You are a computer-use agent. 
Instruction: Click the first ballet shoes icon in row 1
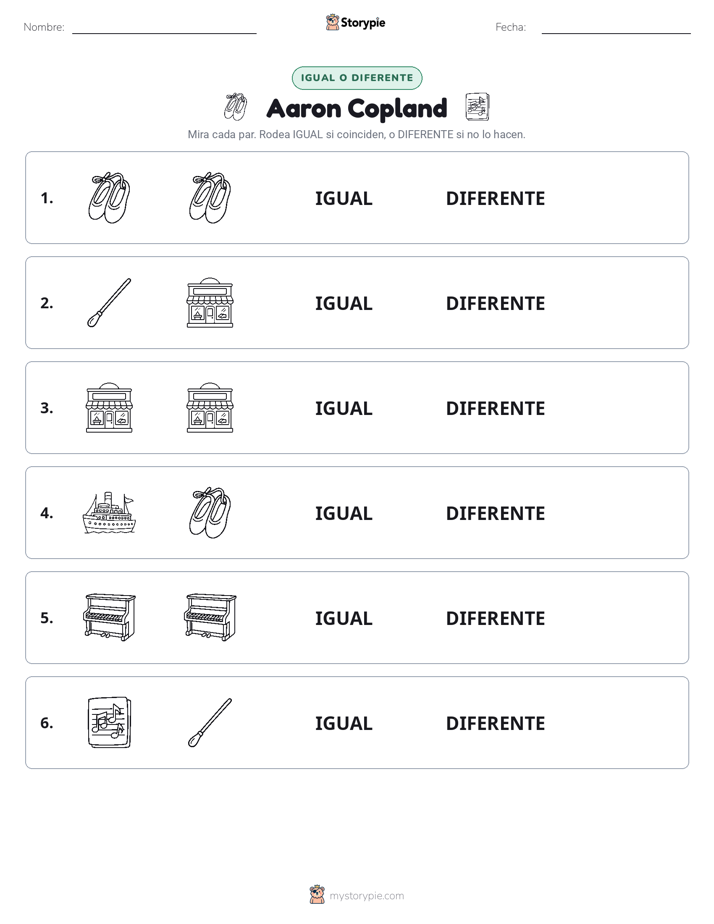click(109, 198)
